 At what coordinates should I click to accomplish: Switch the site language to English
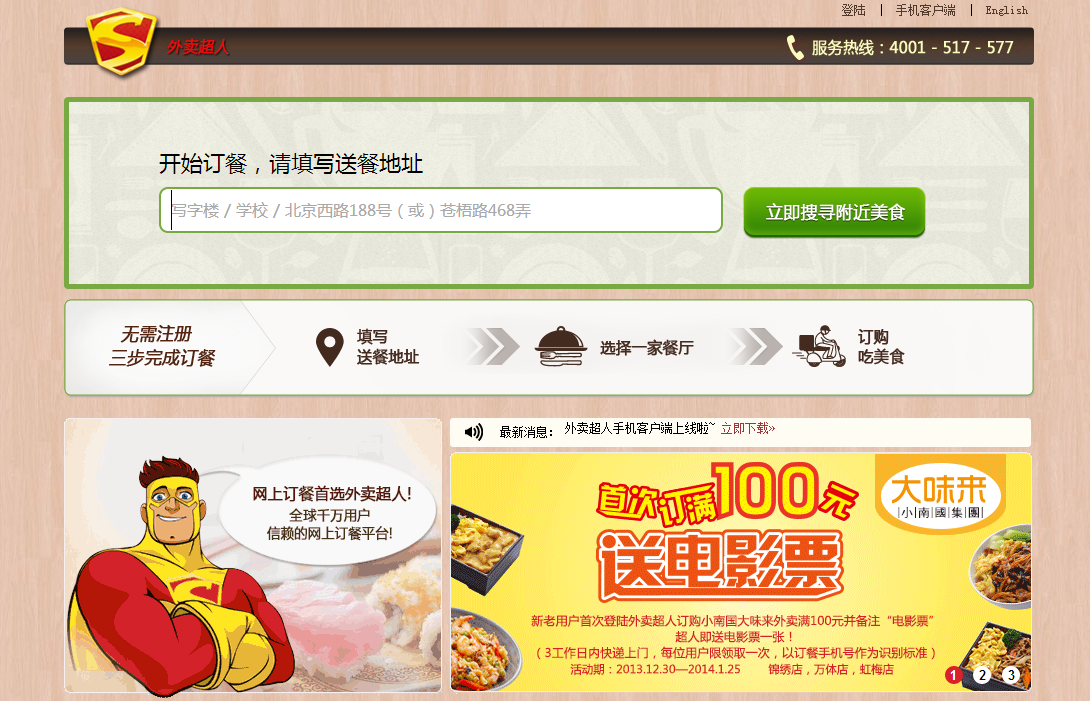point(1007,10)
